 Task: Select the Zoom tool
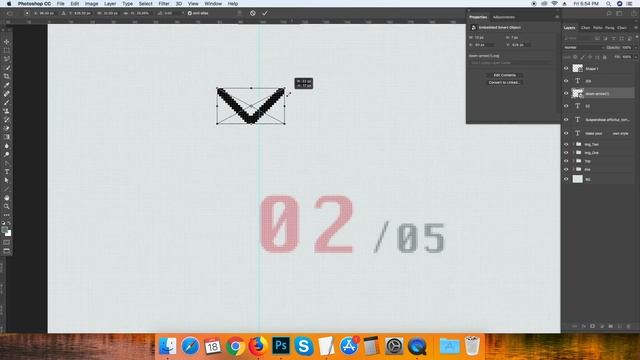click(7, 206)
